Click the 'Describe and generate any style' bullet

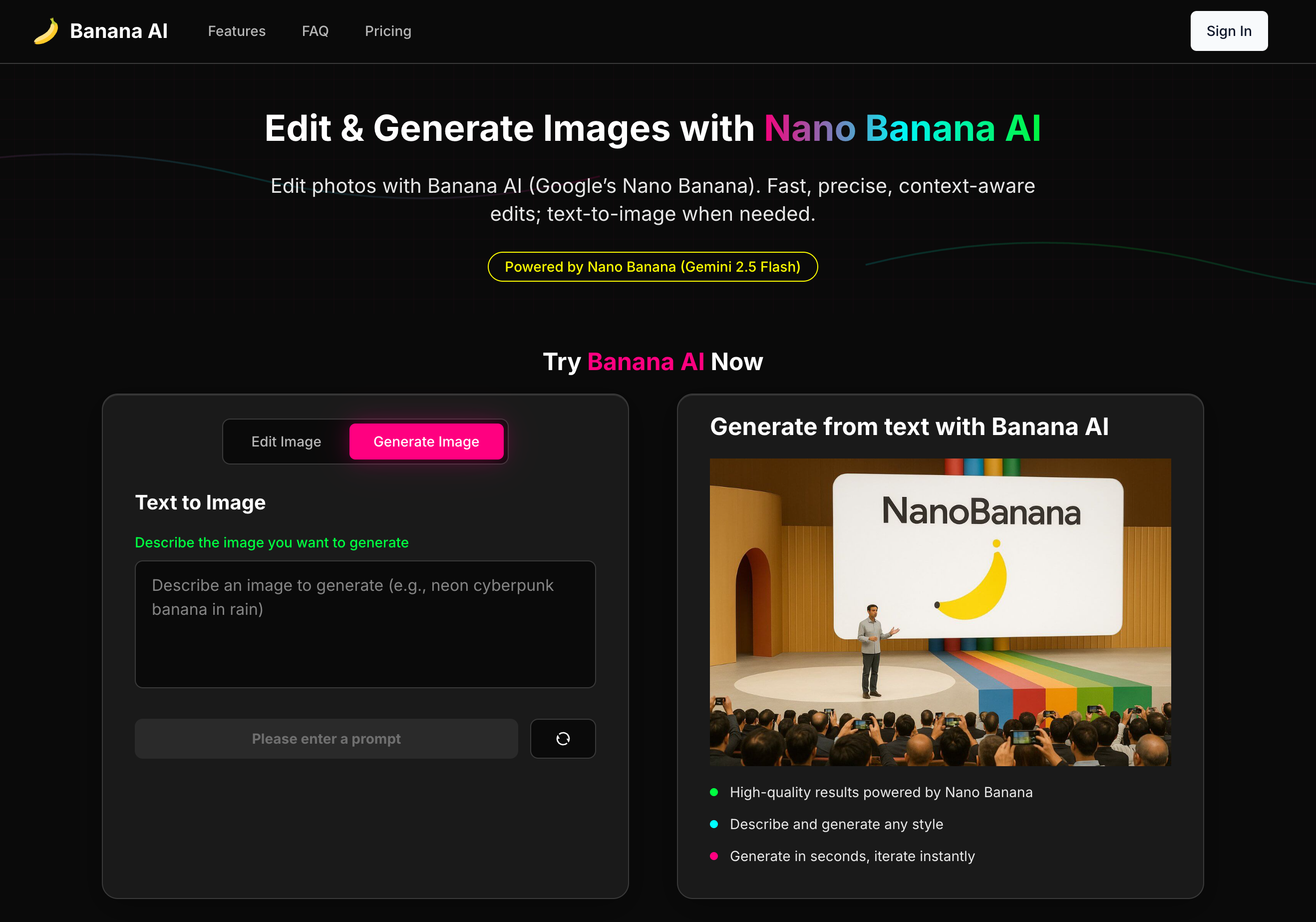836,824
